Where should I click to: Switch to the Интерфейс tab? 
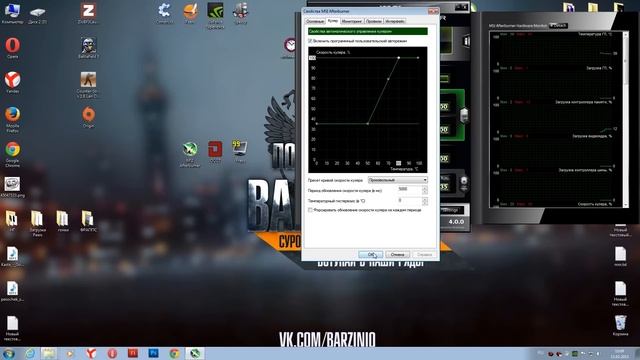(395, 21)
